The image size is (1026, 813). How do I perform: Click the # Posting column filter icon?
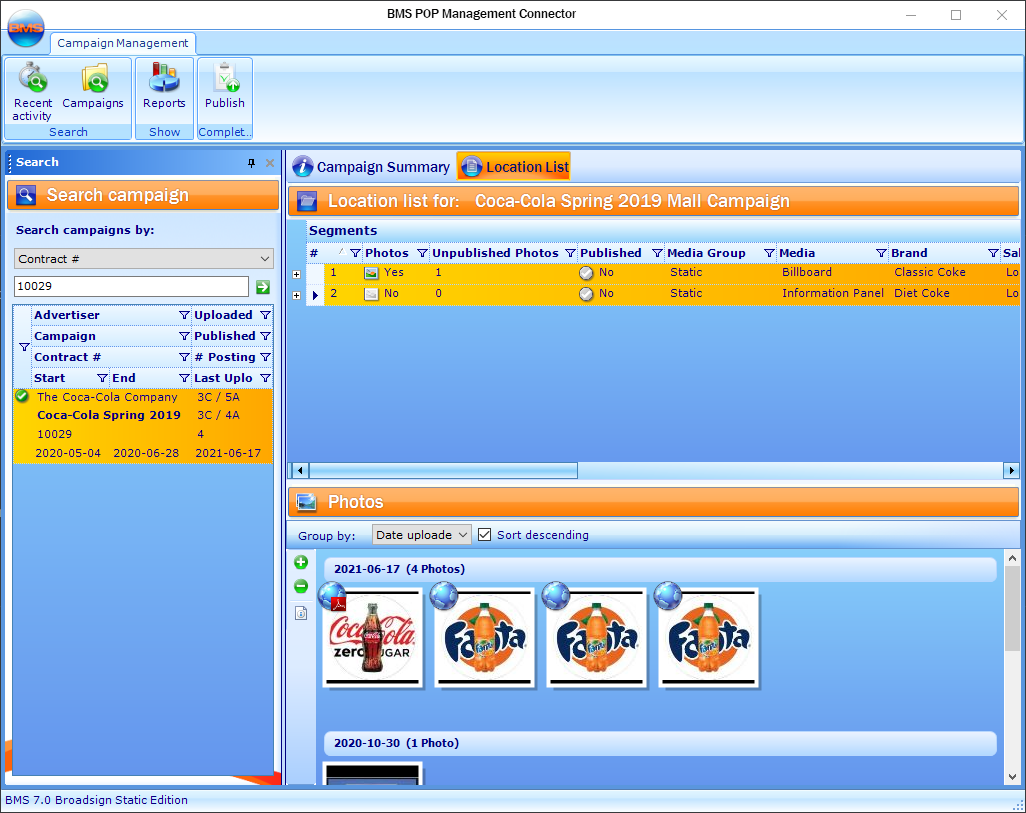click(265, 357)
